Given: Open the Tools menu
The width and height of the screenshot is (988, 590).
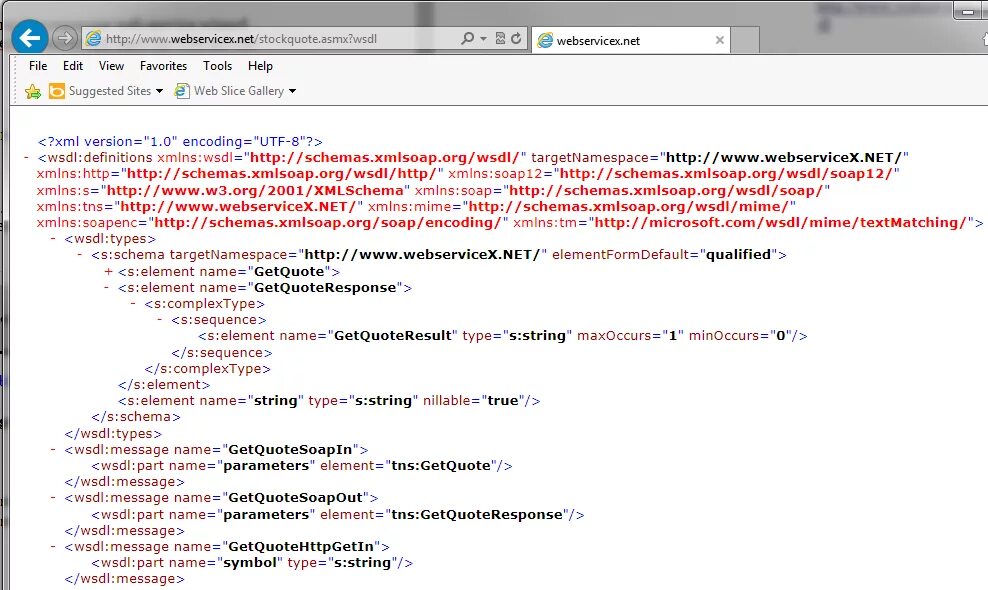Looking at the screenshot, I should pos(217,66).
